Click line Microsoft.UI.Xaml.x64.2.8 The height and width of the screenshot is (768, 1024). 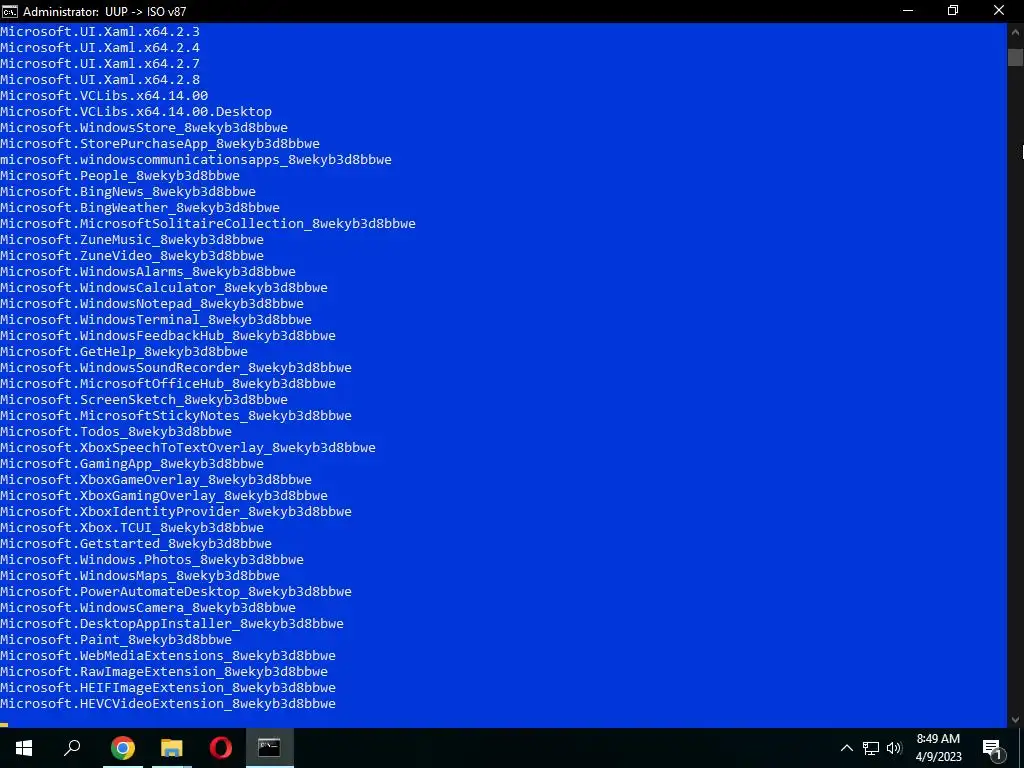pos(100,80)
